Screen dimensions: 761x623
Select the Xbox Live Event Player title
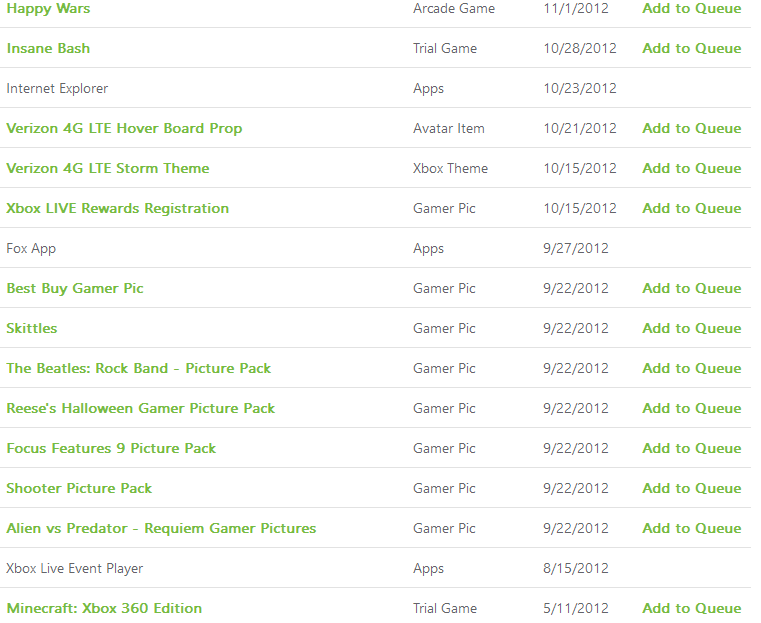75,569
